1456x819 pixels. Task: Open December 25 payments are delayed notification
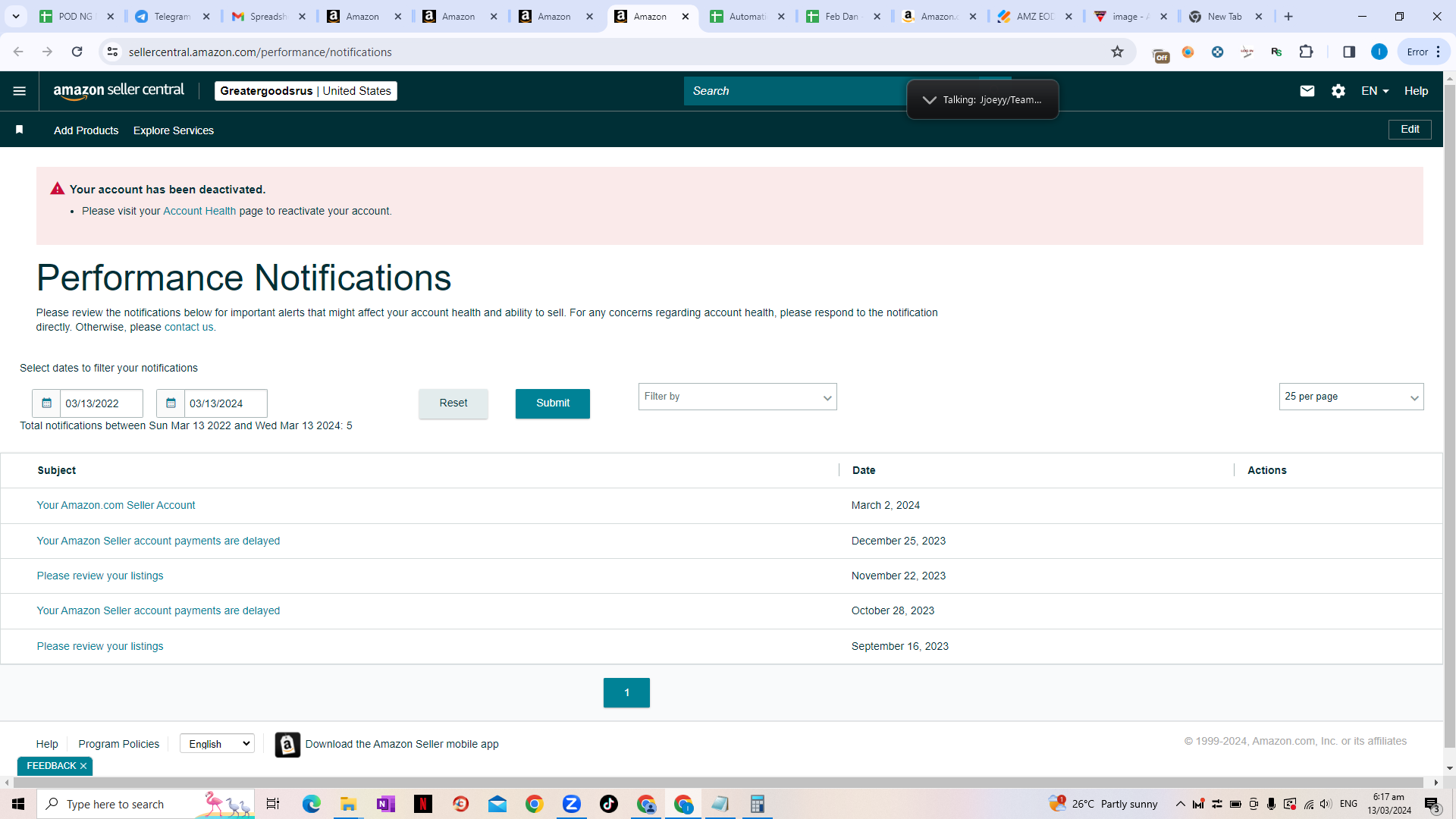click(x=158, y=541)
